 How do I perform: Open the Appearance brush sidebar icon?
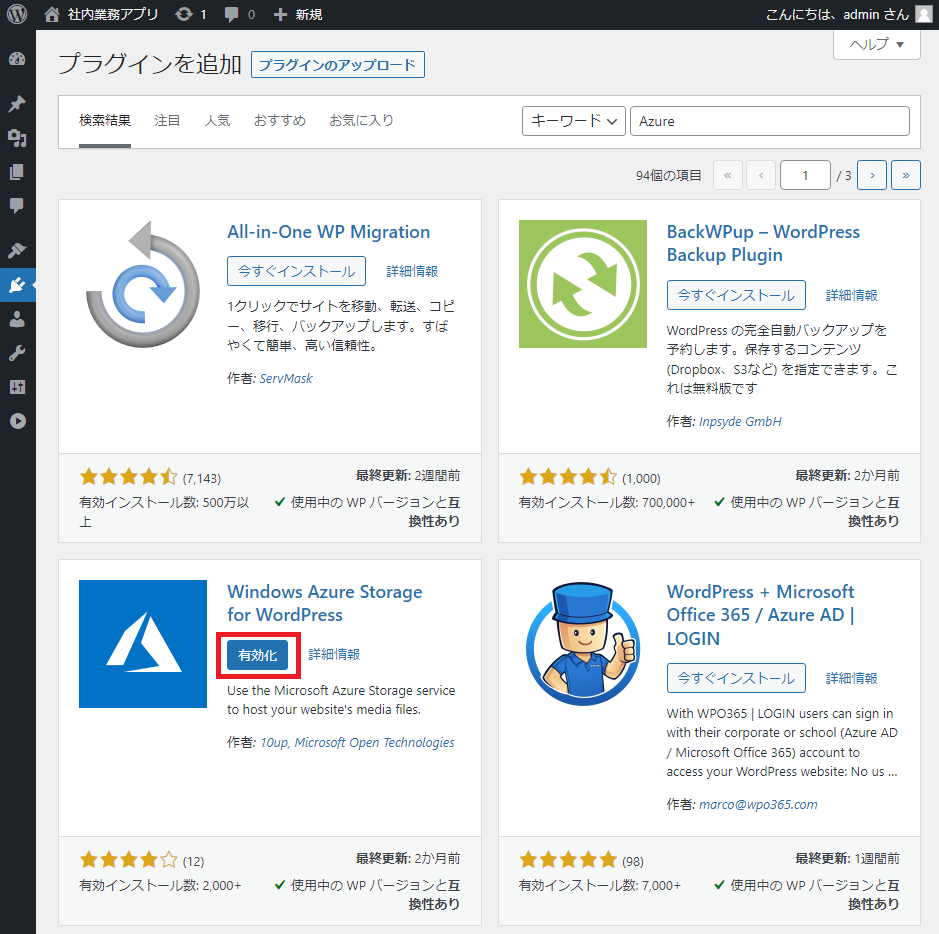point(17,250)
